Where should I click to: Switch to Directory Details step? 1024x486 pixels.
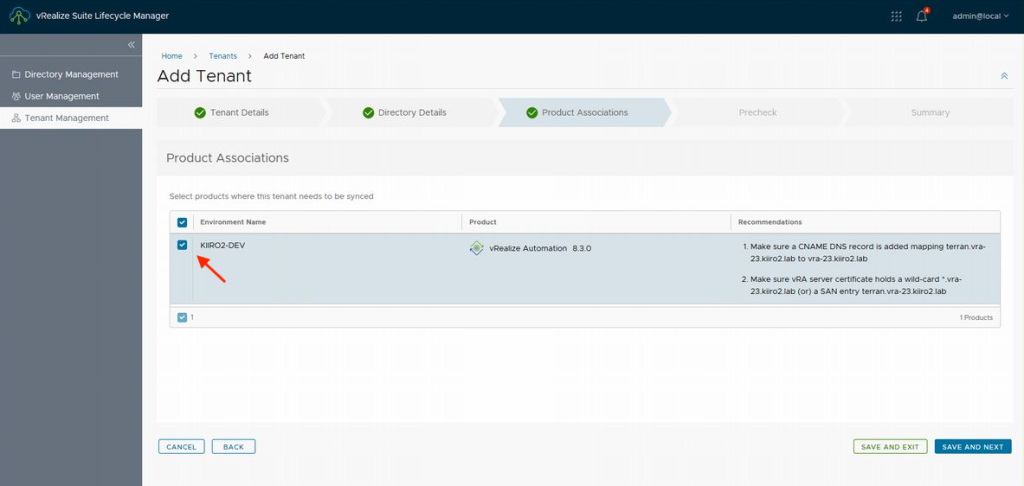click(x=413, y=112)
